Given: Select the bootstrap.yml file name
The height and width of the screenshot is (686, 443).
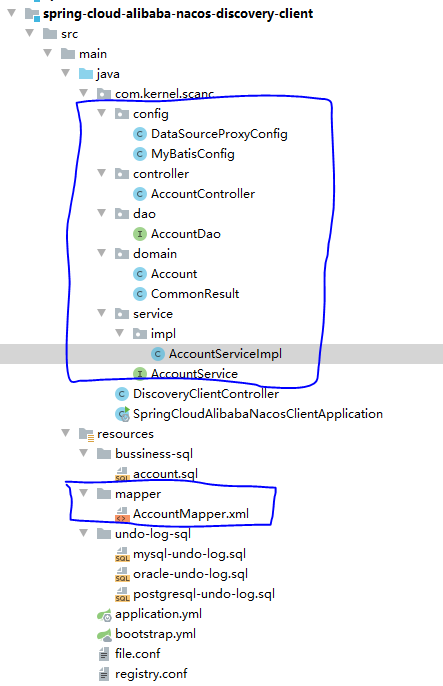Looking at the screenshot, I should (x=155, y=634).
